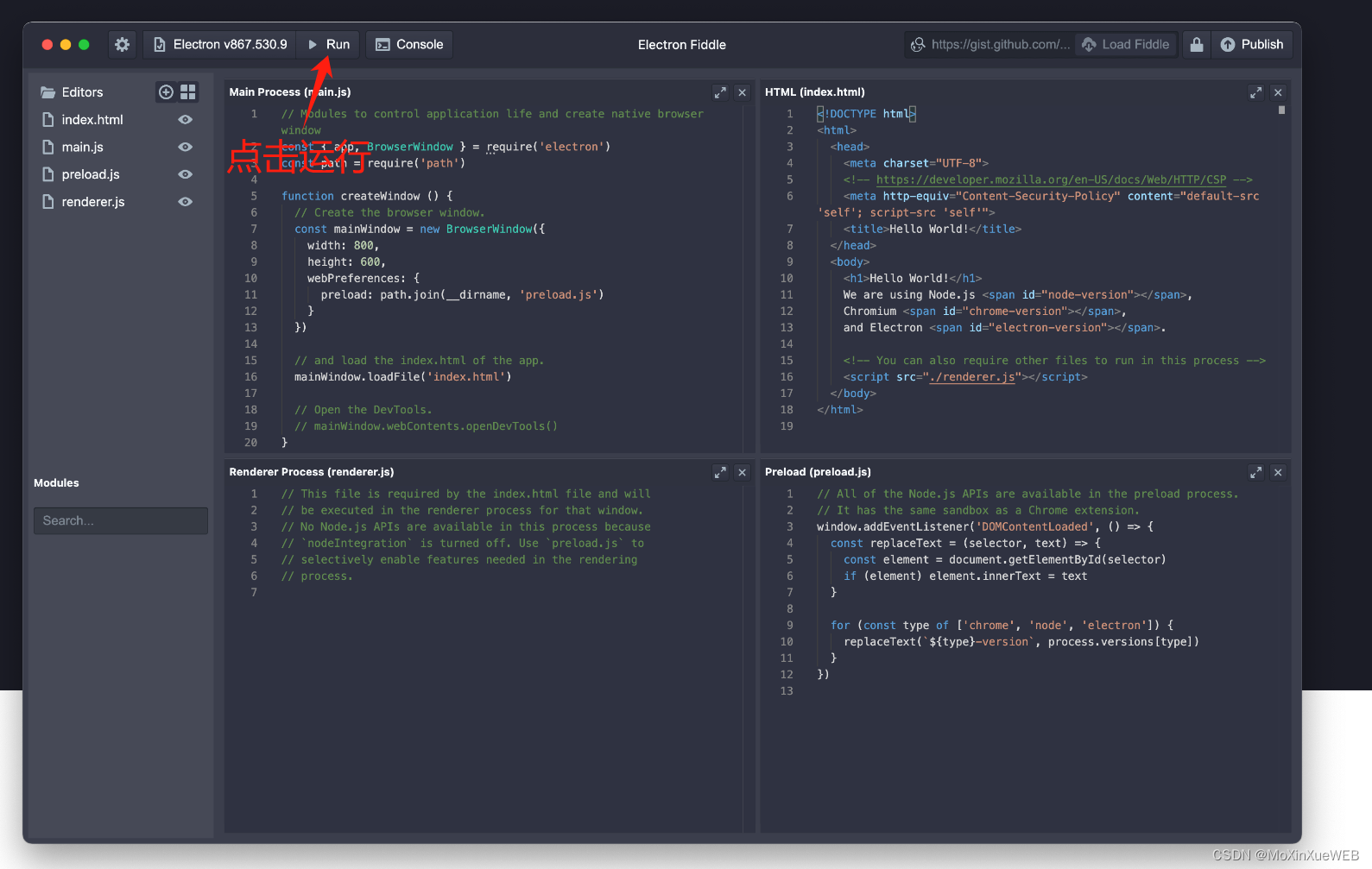The height and width of the screenshot is (869, 1372).
Task: Add a new editor file with plus icon
Action: click(166, 91)
